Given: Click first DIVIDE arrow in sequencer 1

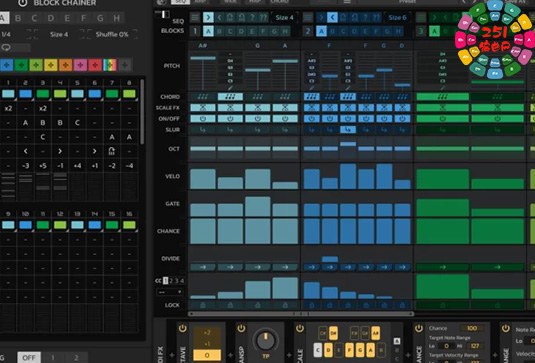Looking at the screenshot, I should [203, 267].
